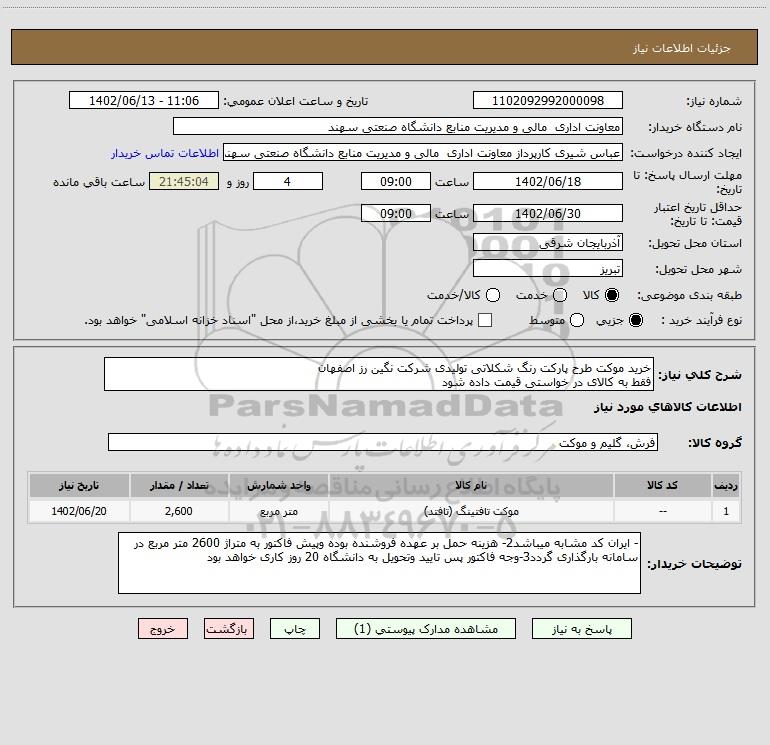Select the خدمت radio button
The image size is (770, 745).
pyautogui.click(x=560, y=295)
